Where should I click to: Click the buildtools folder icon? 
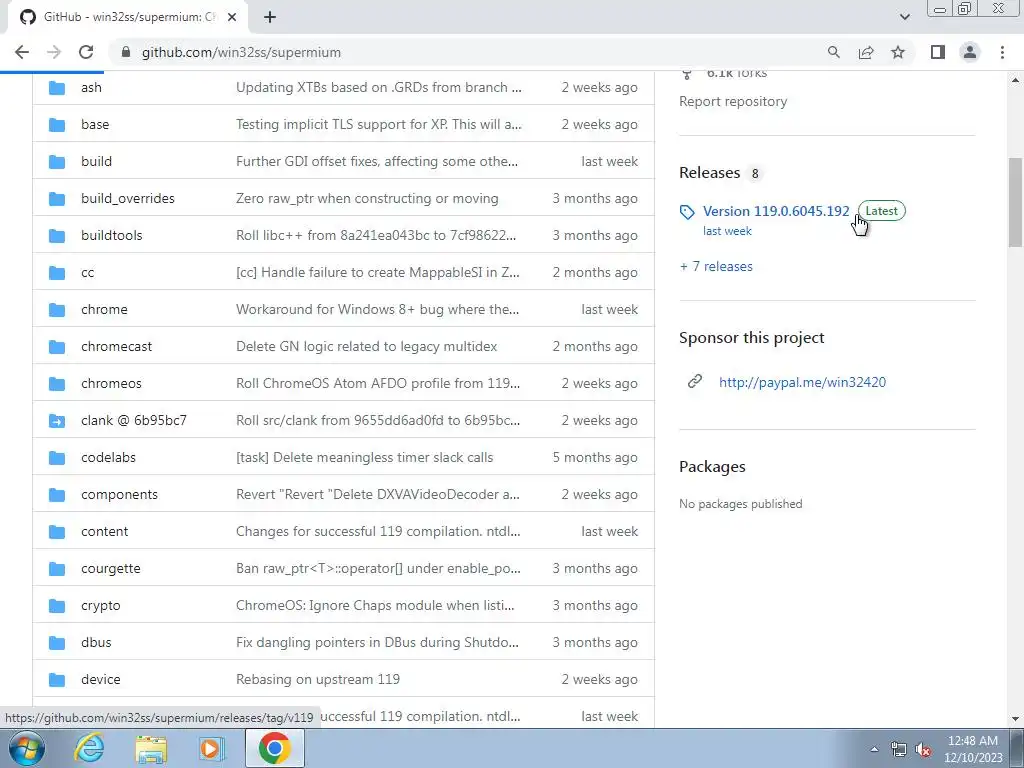pos(57,236)
